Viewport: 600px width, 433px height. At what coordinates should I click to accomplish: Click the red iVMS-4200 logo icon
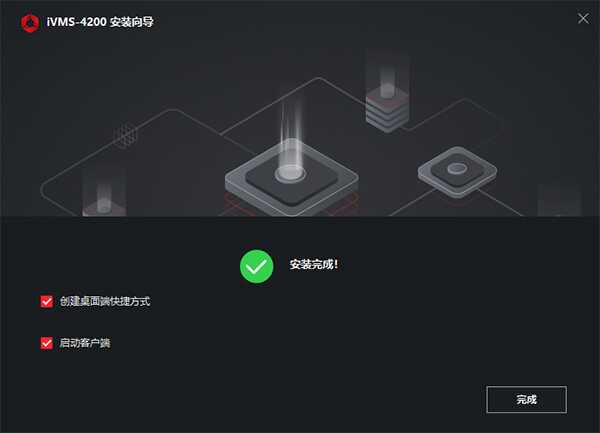pos(30,23)
